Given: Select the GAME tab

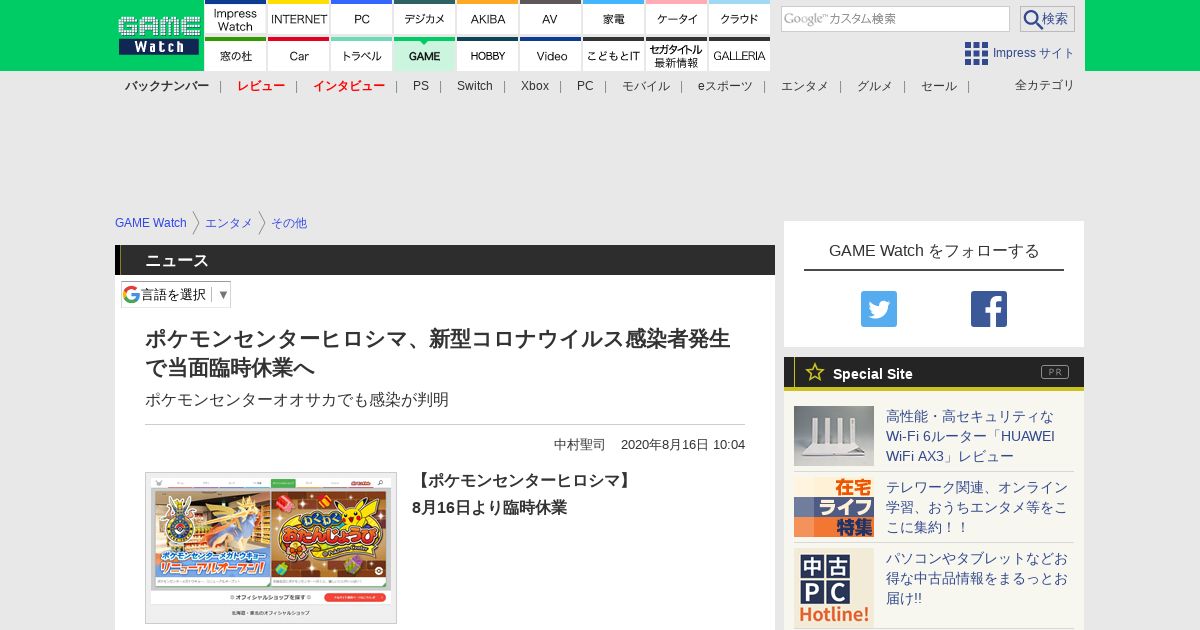Looking at the screenshot, I should coord(425,54).
